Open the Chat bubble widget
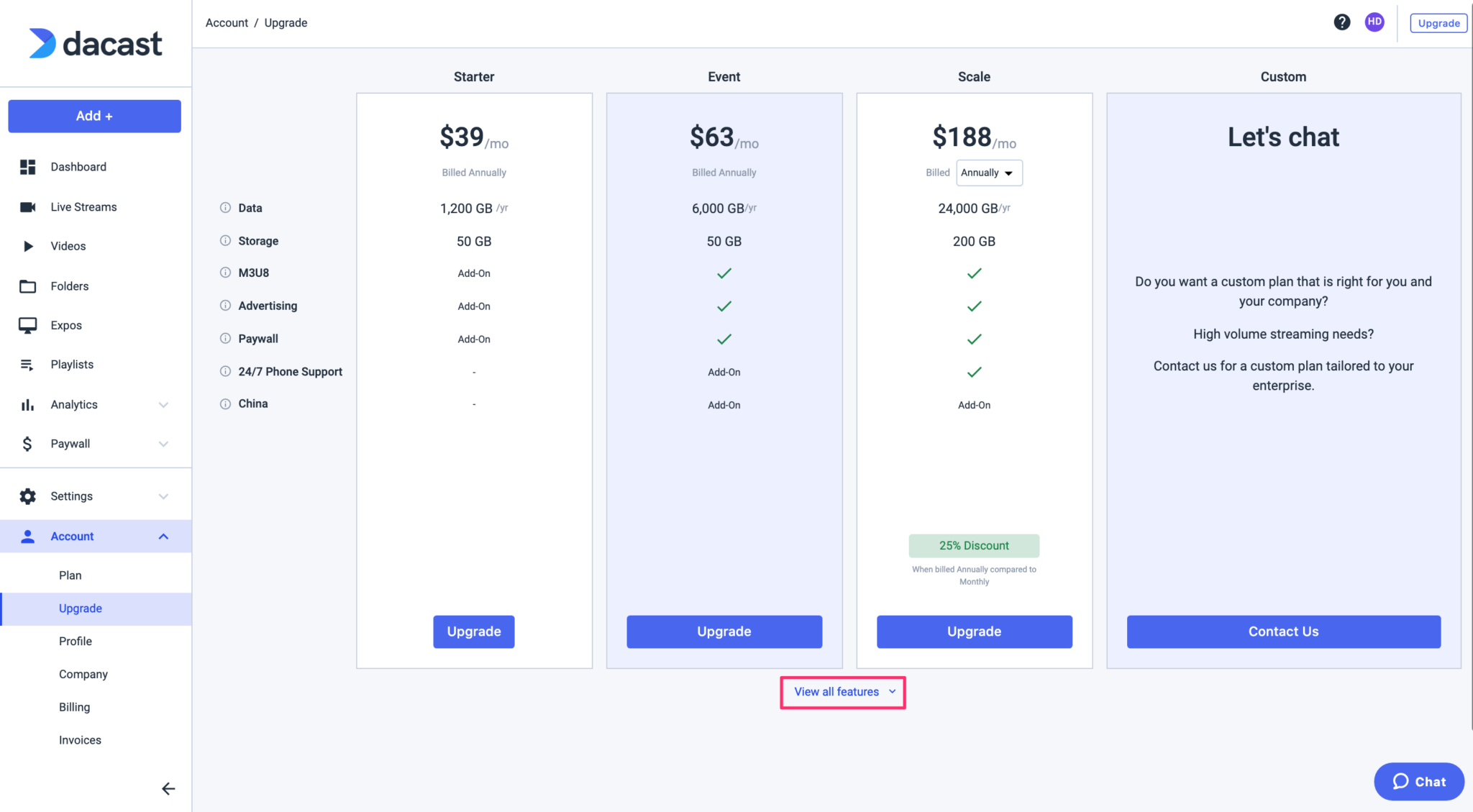Screen dimensions: 1473x812 click(x=1418, y=782)
